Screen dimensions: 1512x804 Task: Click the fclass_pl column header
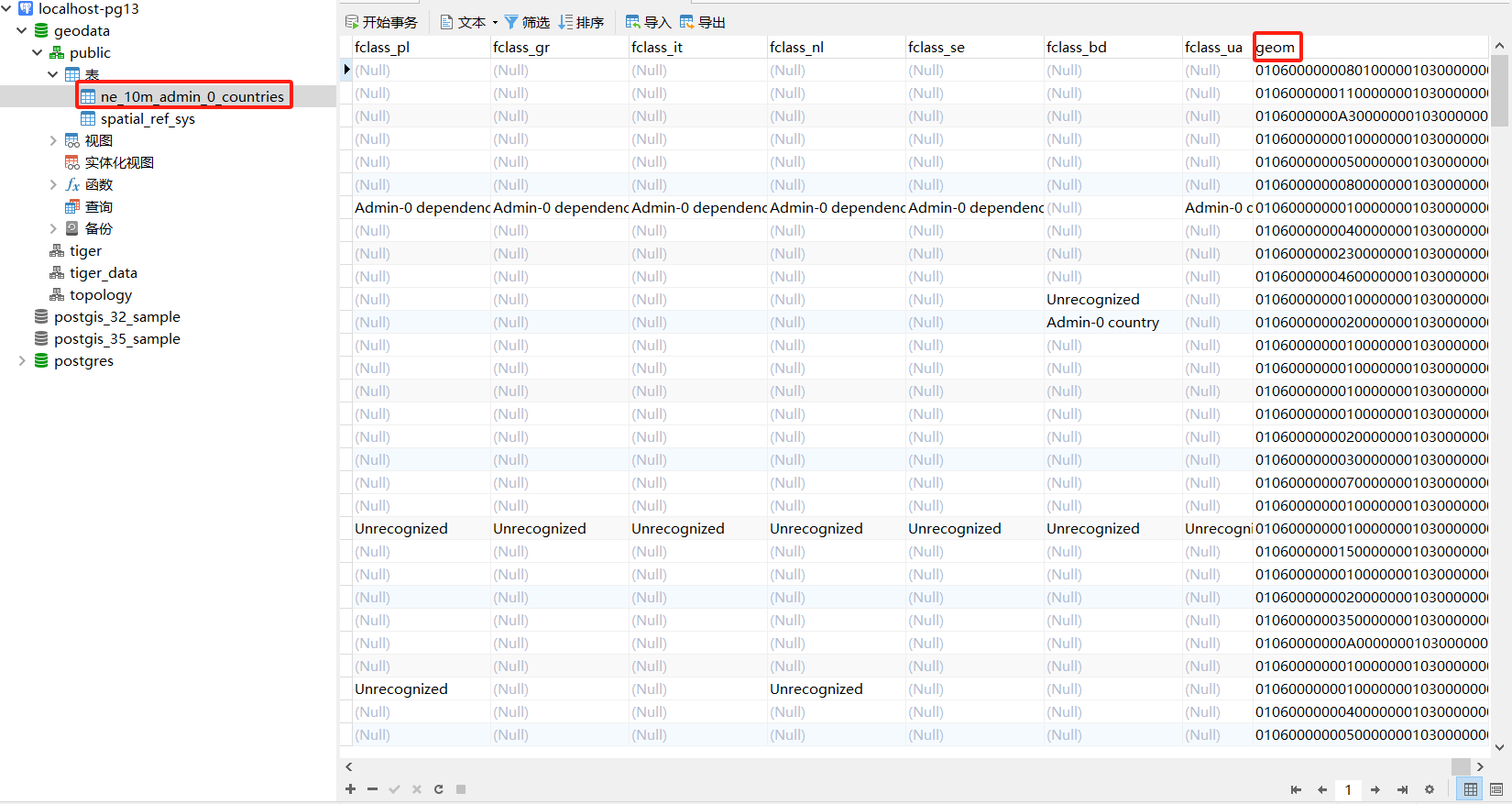point(422,47)
